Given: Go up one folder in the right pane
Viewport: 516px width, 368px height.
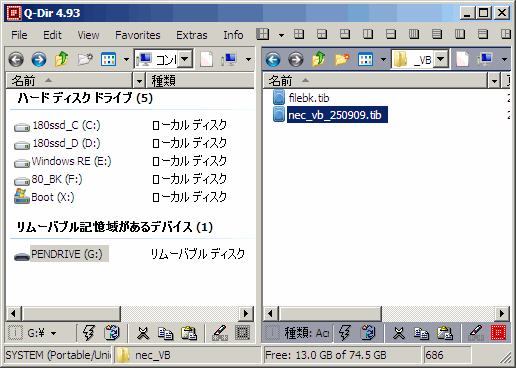Looking at the screenshot, I should click(x=319, y=59).
